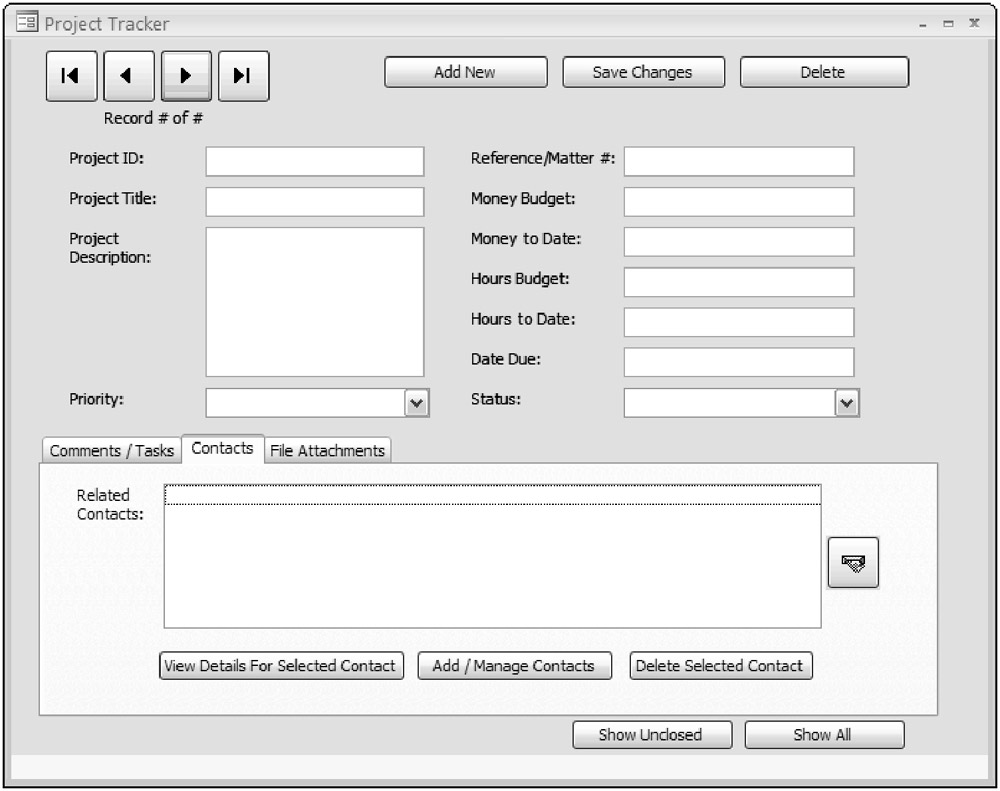This screenshot has width=1000, height=791.
Task: View Details For Selected Contact
Action: coord(281,666)
